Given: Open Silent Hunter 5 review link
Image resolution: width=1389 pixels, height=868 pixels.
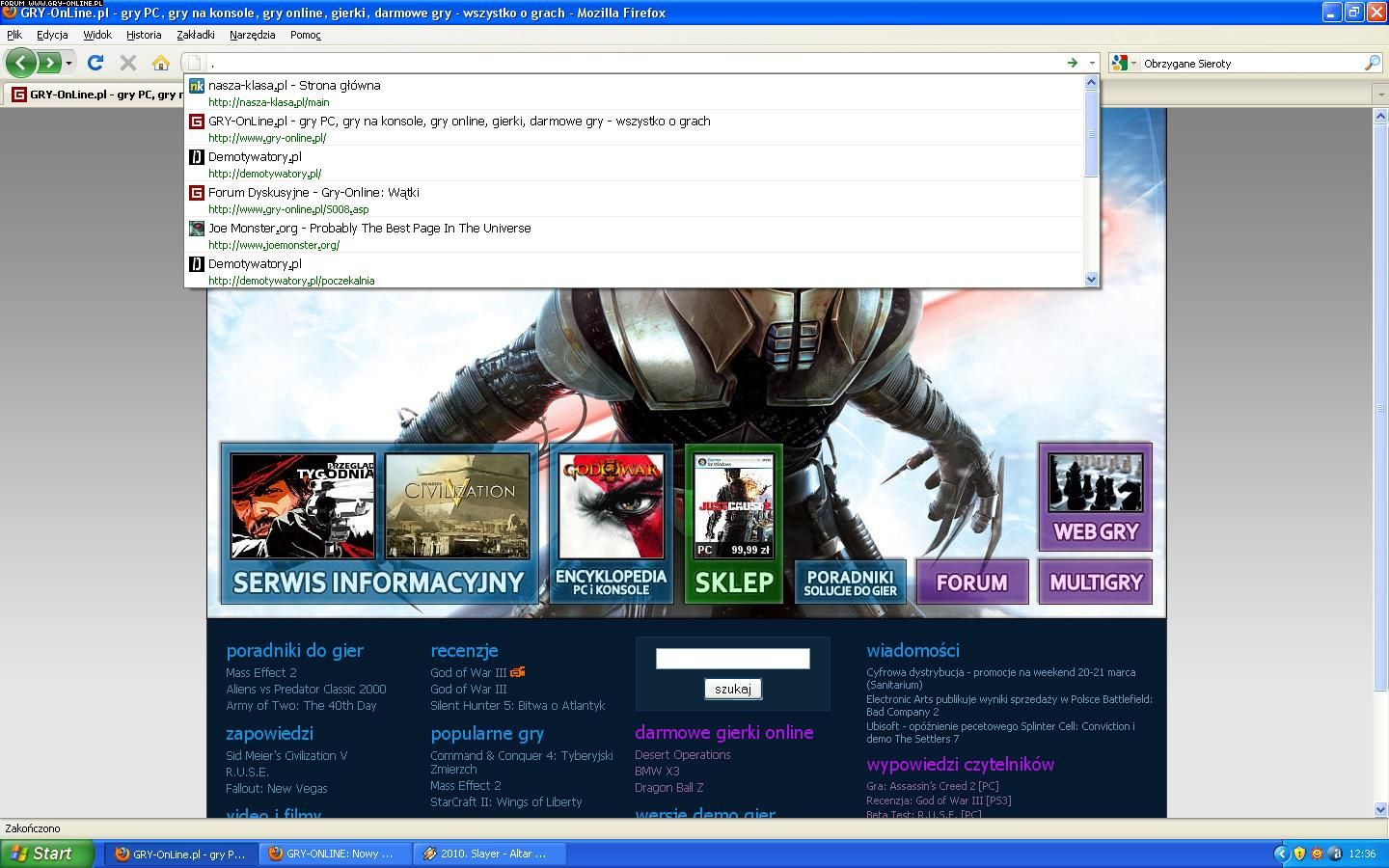Looking at the screenshot, I should [x=518, y=706].
